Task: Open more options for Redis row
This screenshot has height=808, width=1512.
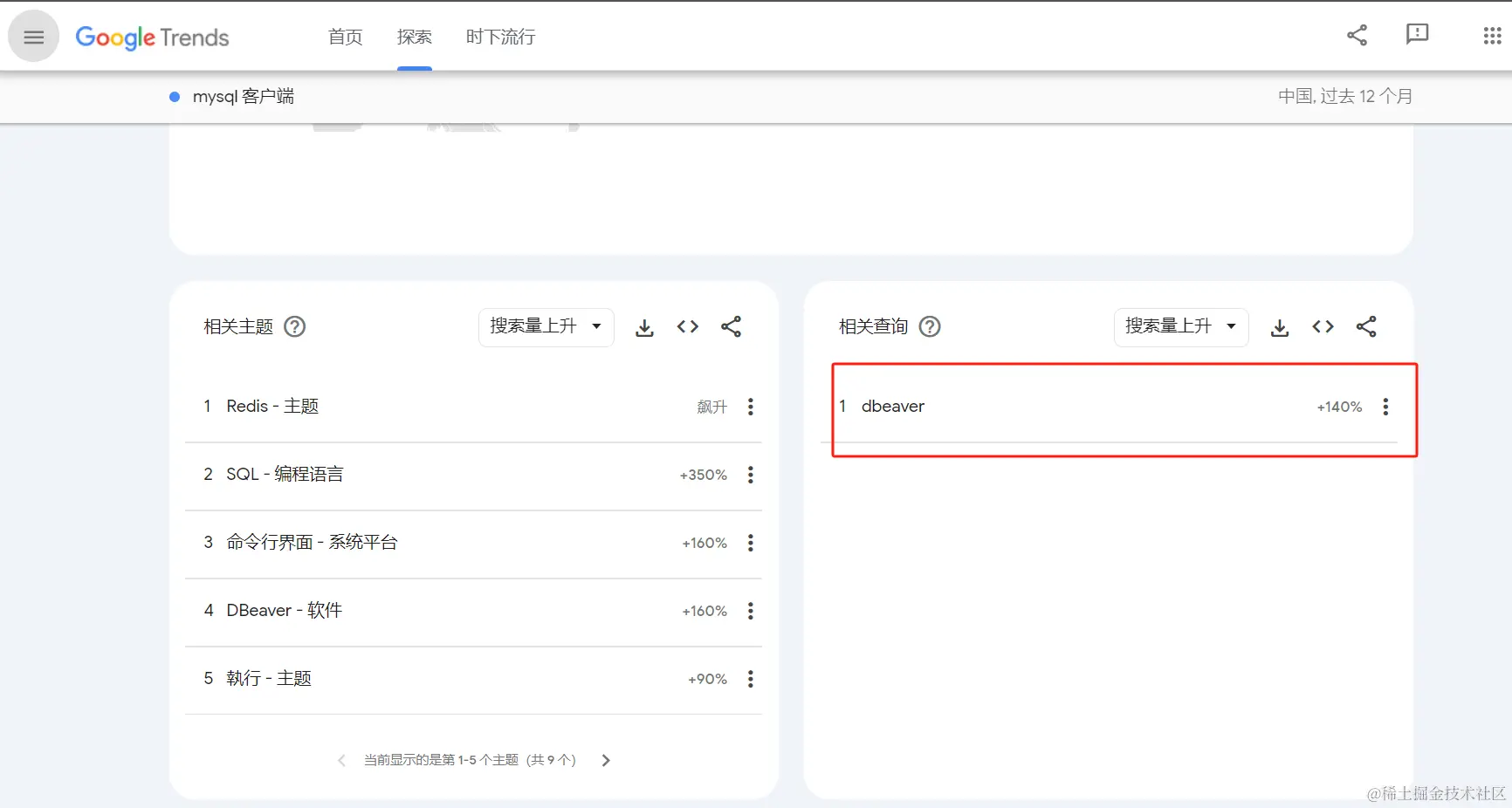Action: point(751,407)
